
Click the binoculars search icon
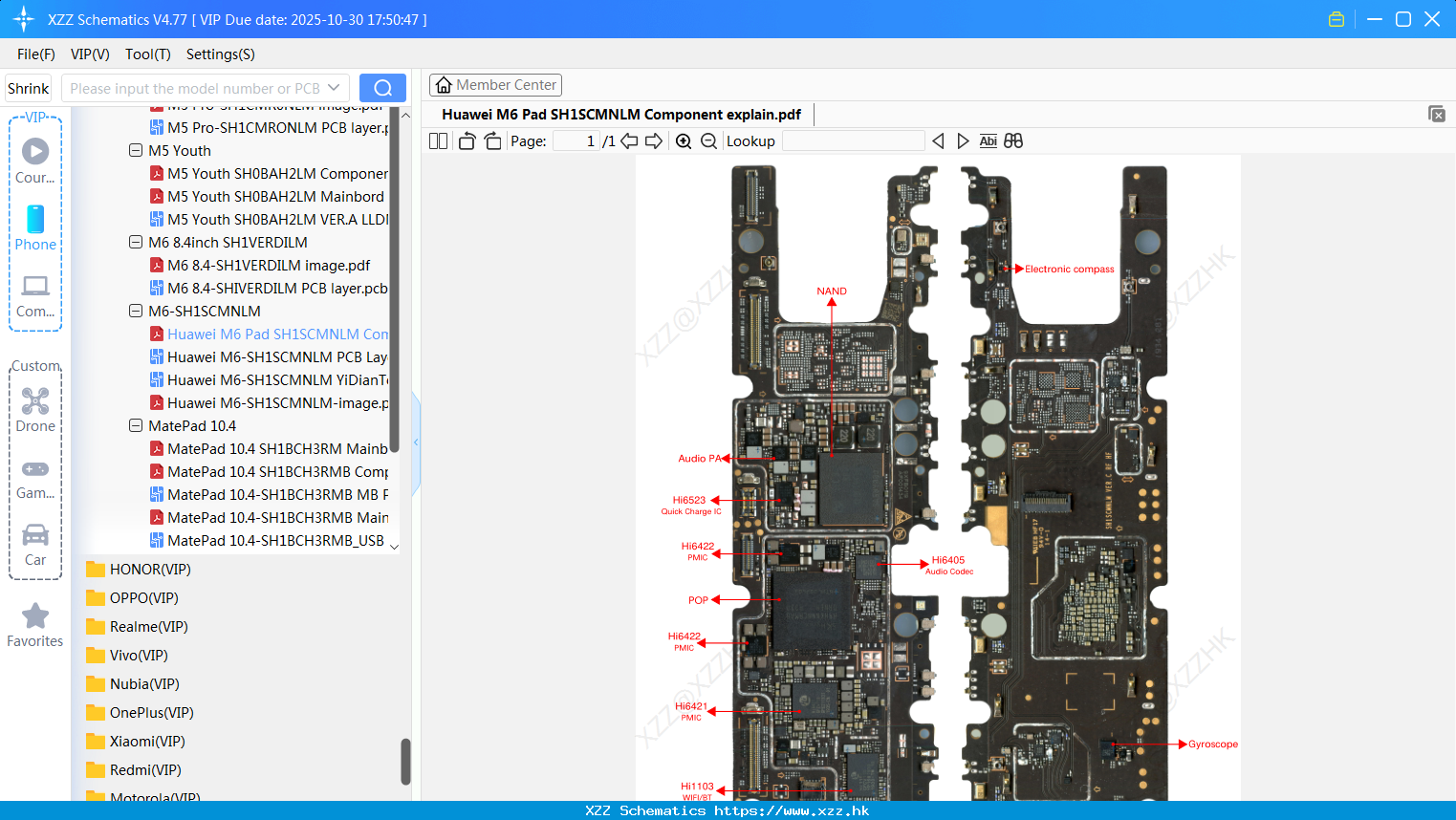[1013, 141]
